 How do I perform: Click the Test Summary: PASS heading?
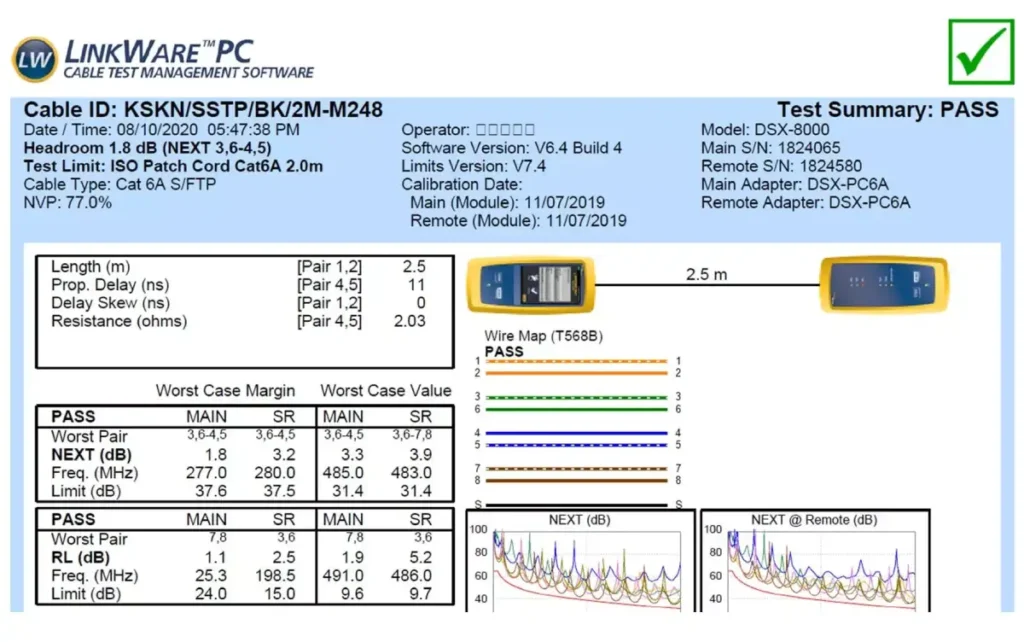click(x=888, y=109)
